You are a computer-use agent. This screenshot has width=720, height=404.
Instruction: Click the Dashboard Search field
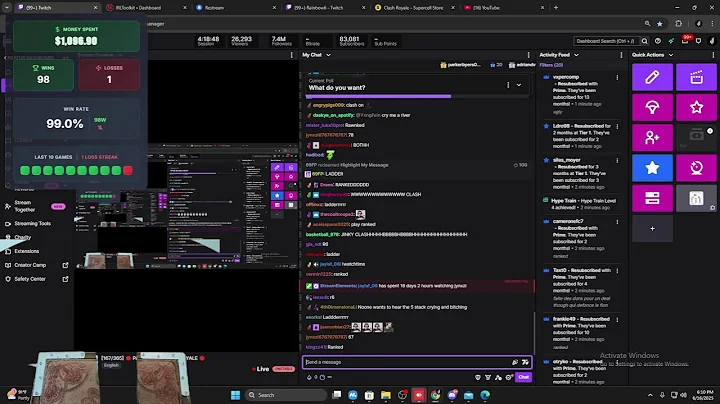[605, 41]
